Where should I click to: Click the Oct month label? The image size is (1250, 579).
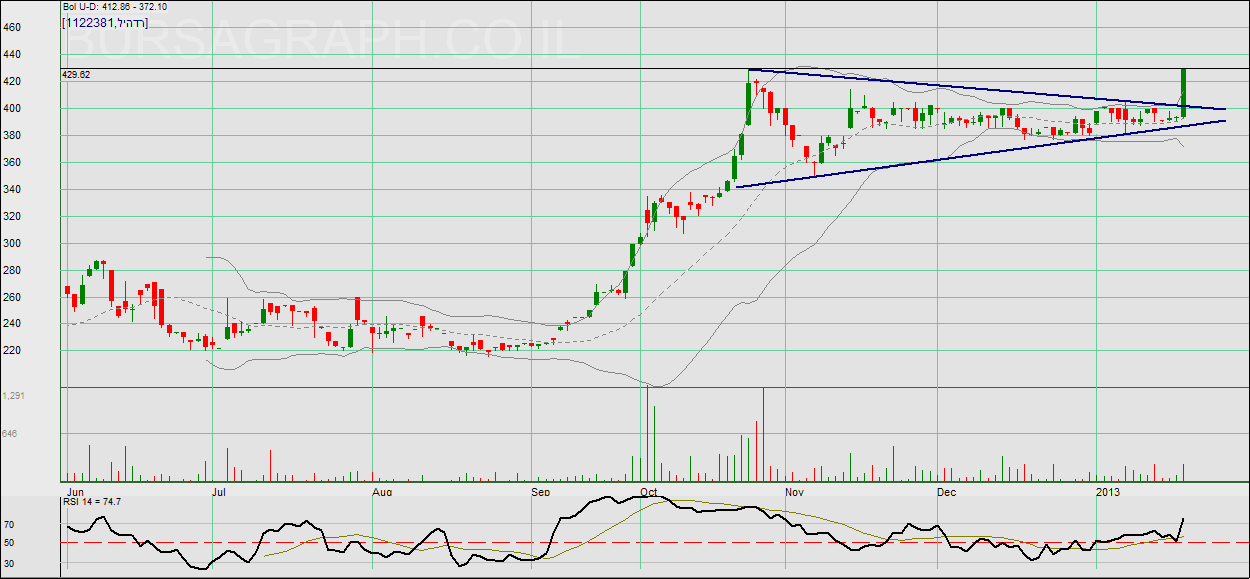648,492
